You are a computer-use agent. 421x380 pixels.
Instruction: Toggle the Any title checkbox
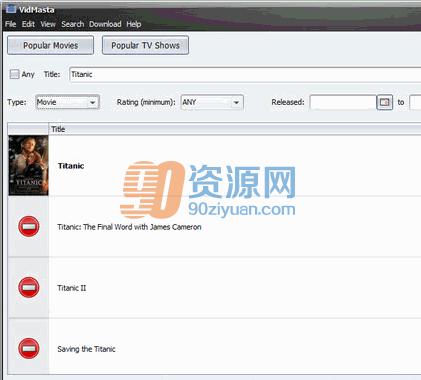coord(14,74)
